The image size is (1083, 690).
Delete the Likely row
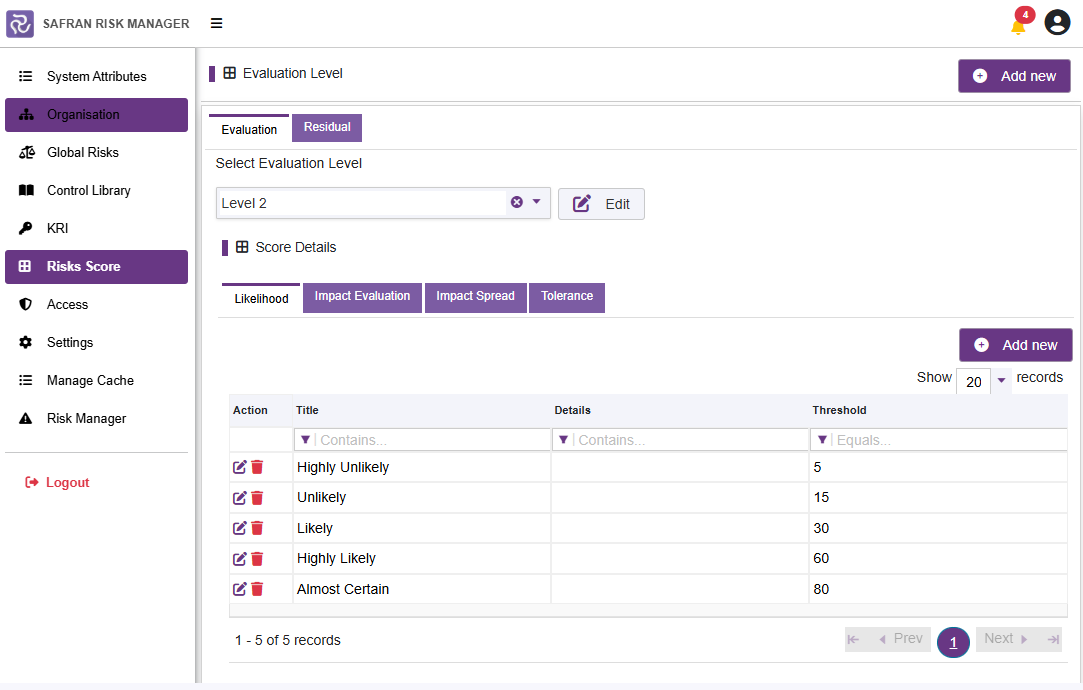257,528
